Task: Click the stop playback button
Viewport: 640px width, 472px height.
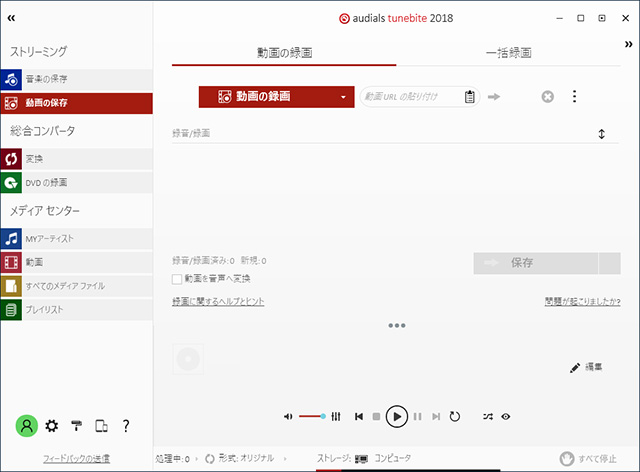Action: (x=376, y=416)
